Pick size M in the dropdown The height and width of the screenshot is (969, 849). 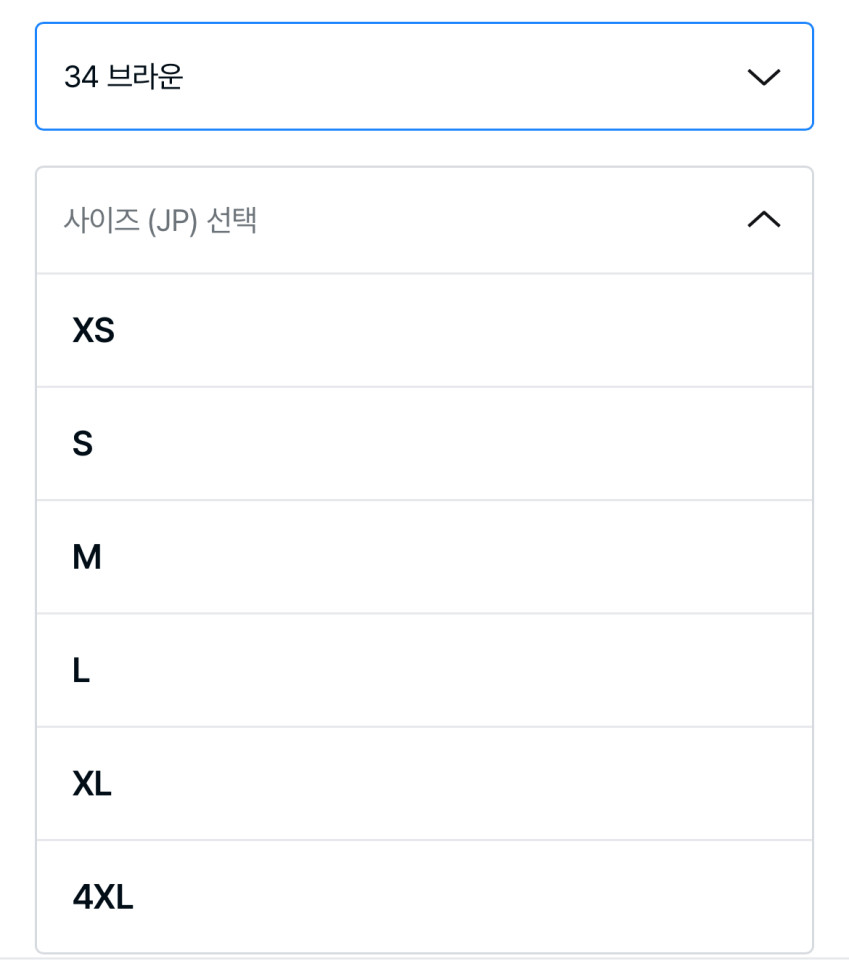(x=424, y=557)
